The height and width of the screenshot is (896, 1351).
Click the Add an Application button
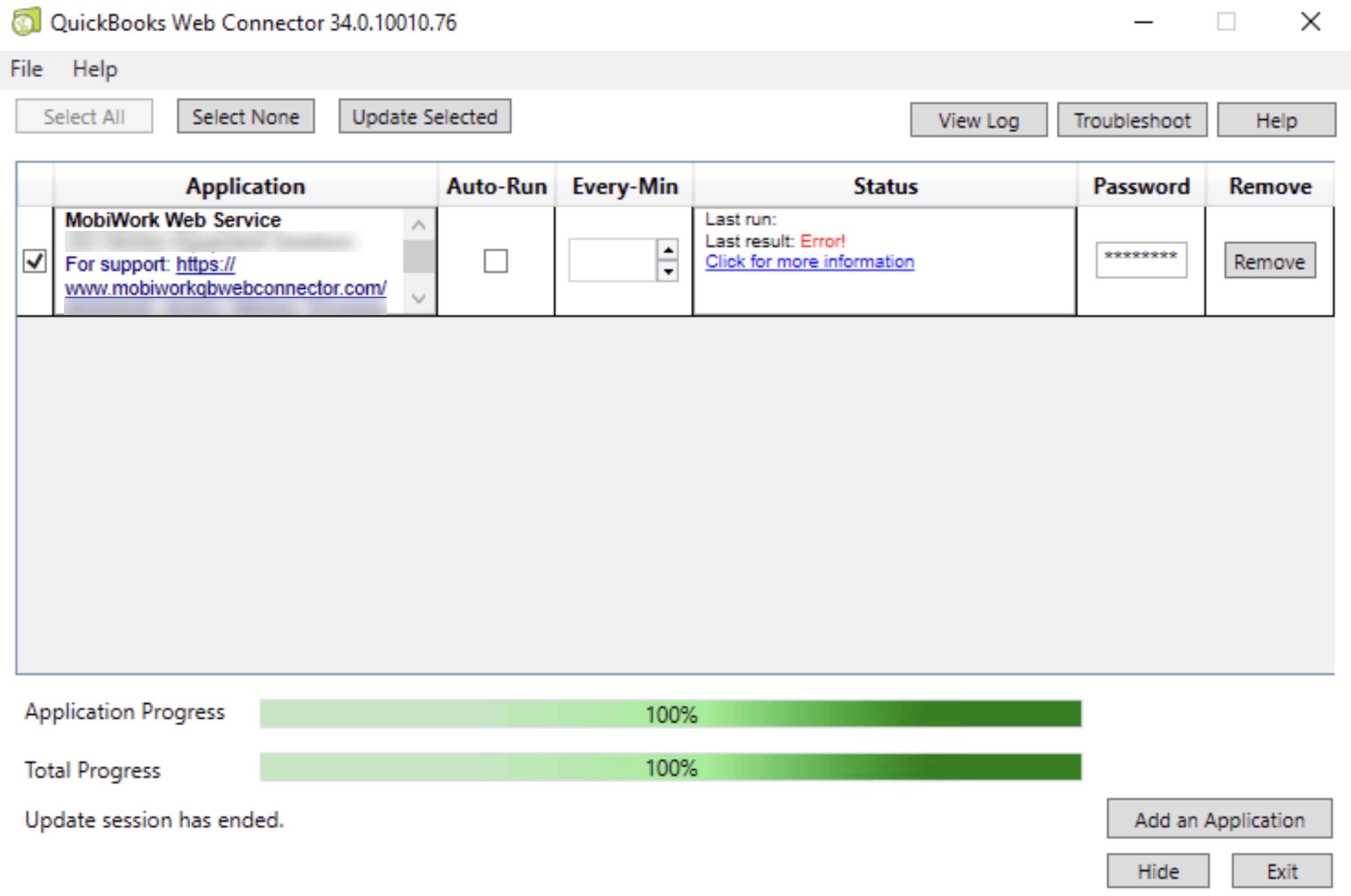click(1219, 820)
